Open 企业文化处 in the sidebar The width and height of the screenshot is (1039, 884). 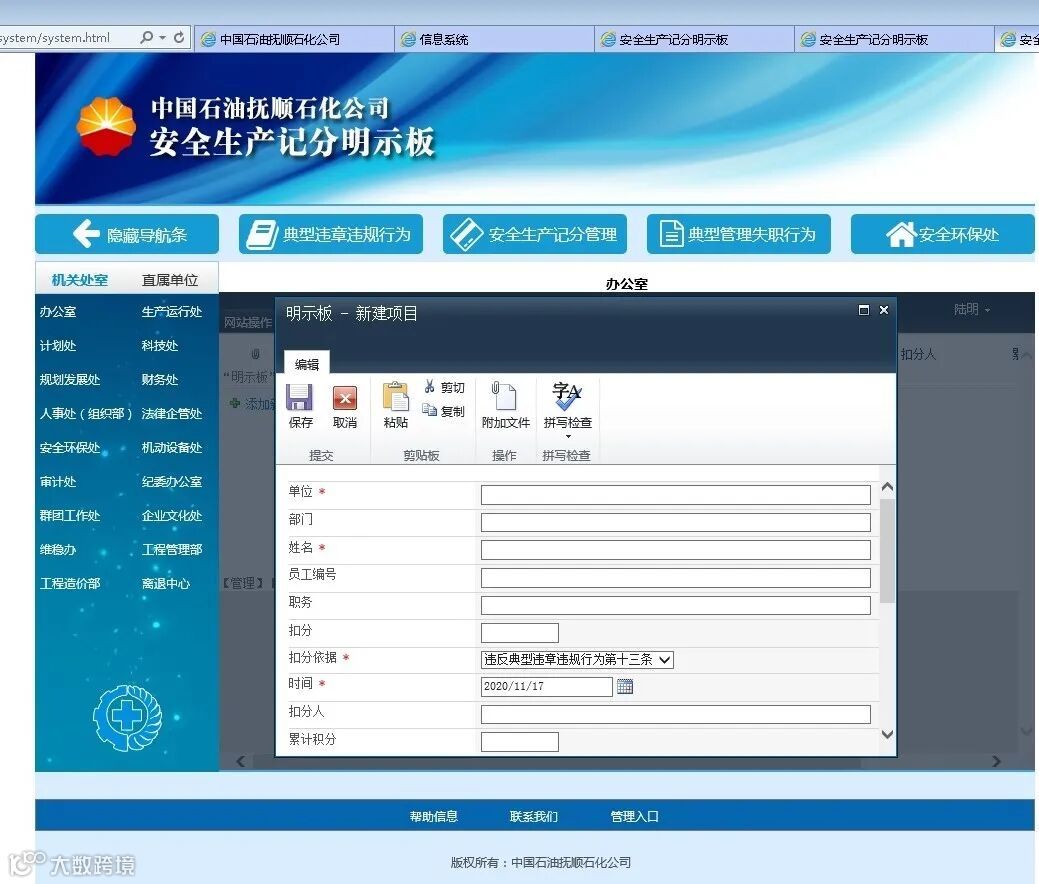[x=172, y=516]
